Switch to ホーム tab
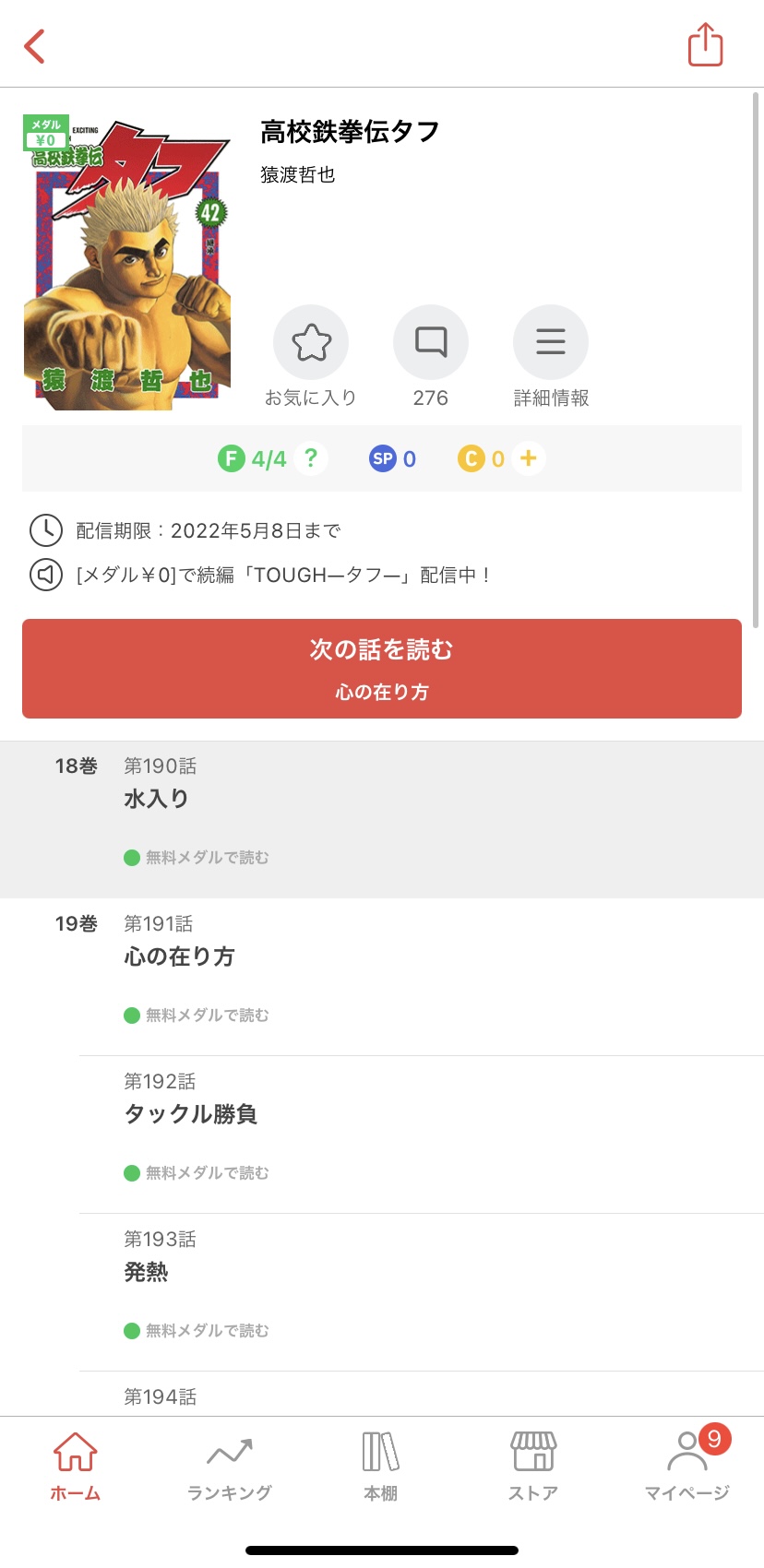Screen dimensions: 764x1568 click(x=76, y=1467)
